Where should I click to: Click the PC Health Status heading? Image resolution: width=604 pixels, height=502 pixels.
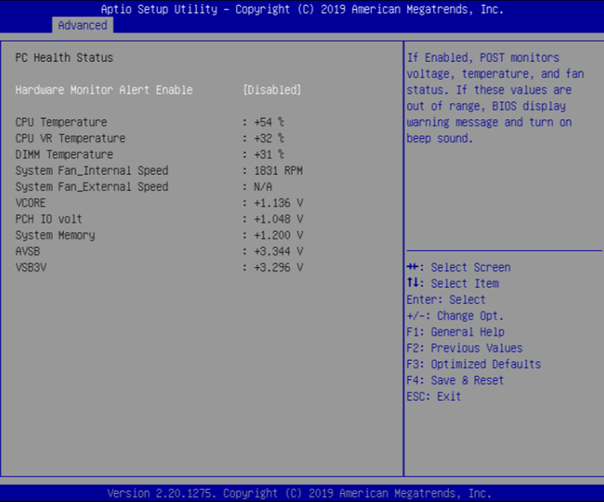tap(64, 58)
